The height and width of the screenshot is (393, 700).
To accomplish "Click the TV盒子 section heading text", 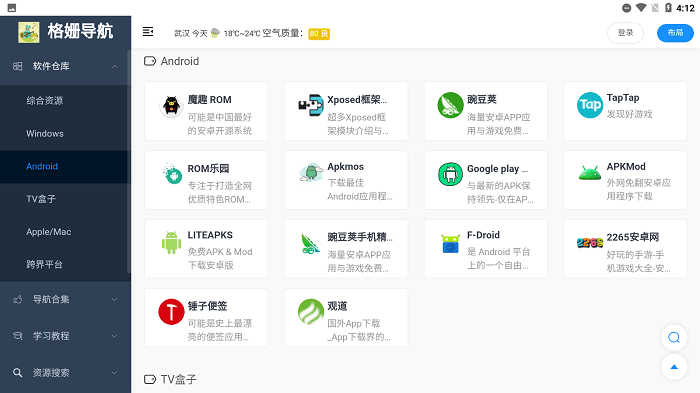I will [179, 380].
